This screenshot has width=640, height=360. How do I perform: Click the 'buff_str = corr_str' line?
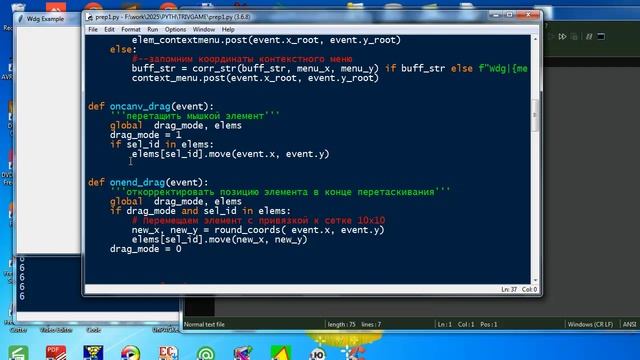click(329, 69)
